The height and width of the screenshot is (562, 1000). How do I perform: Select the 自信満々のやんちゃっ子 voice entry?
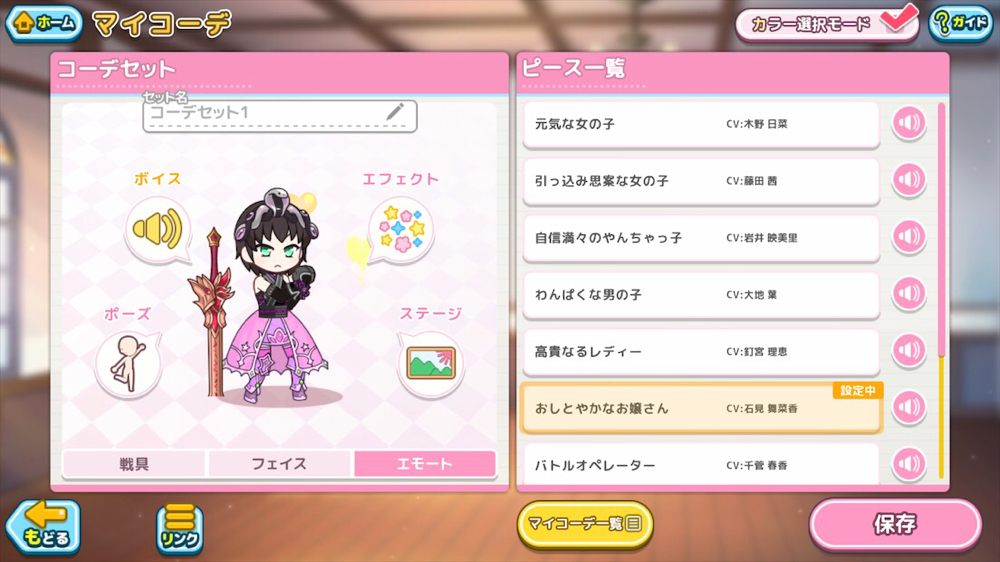[702, 238]
